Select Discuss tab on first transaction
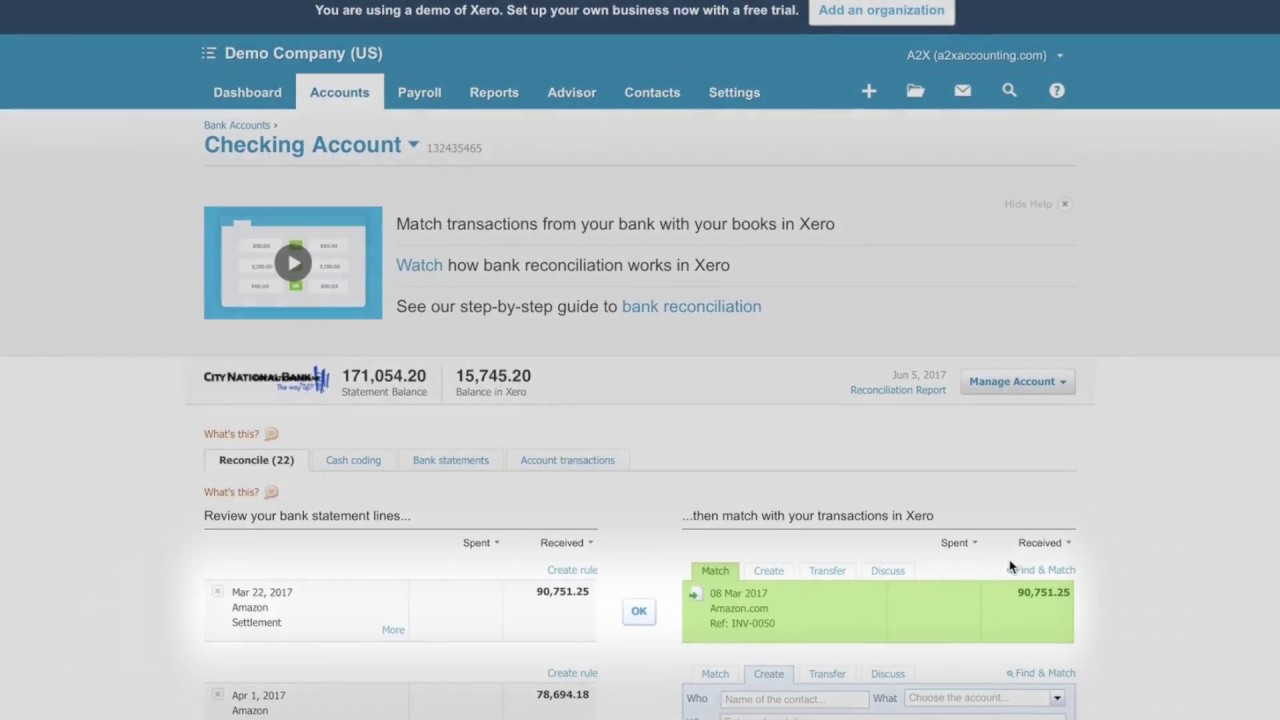The image size is (1280, 720). click(887, 571)
